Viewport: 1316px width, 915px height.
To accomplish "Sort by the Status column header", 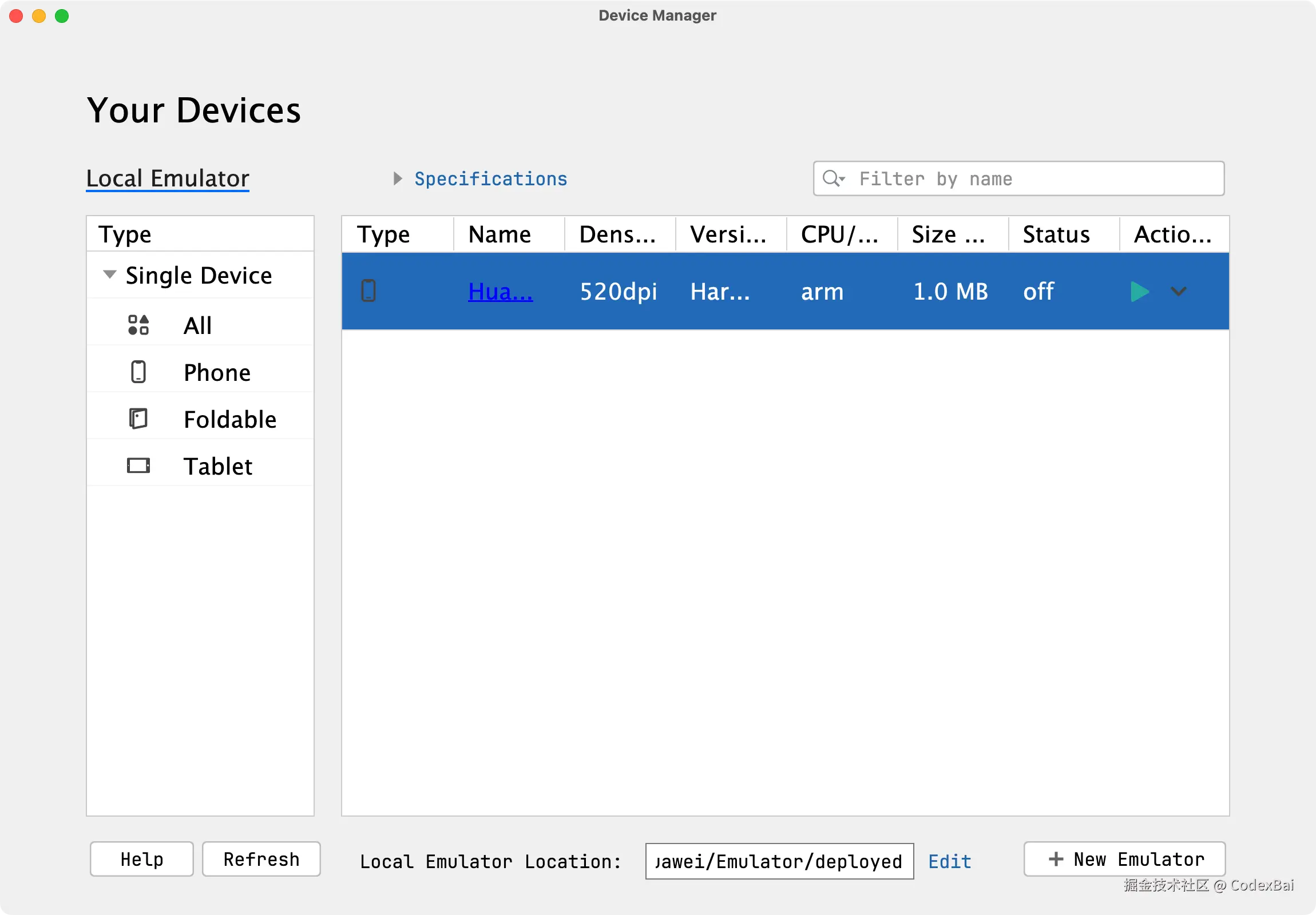I will tap(1056, 234).
